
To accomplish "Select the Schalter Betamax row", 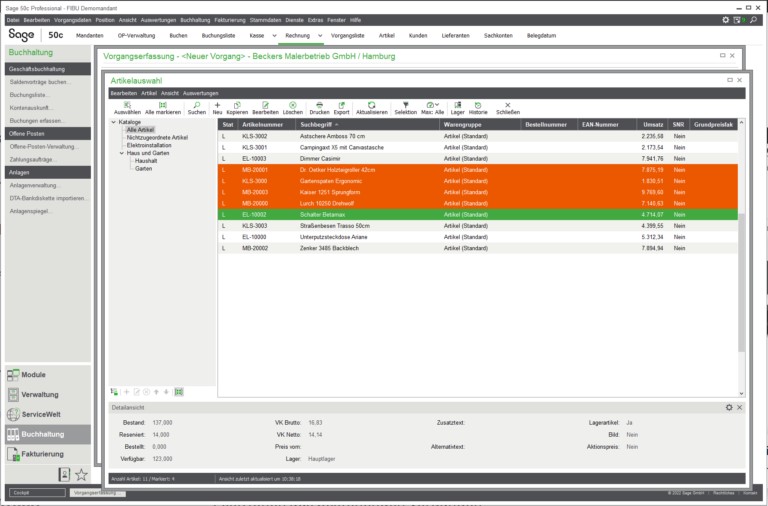I will pyautogui.click(x=330, y=214).
